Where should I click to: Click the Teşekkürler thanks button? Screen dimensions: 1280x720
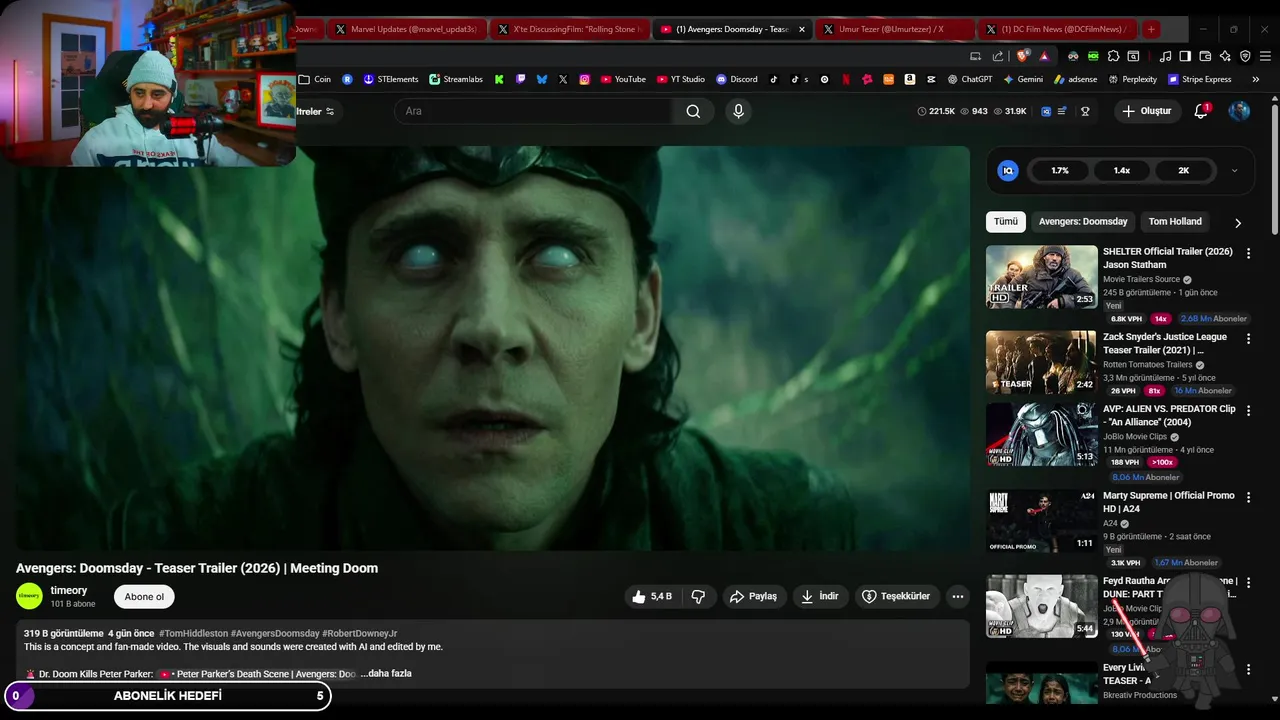pyautogui.click(x=897, y=597)
